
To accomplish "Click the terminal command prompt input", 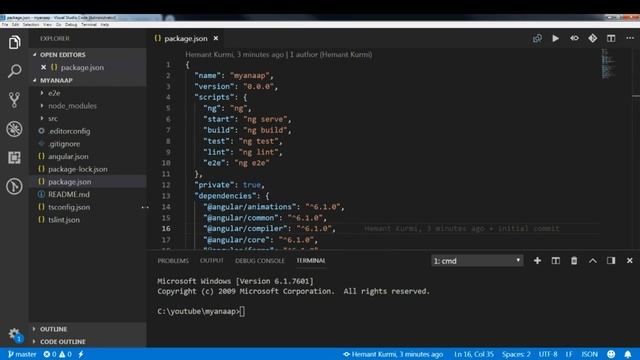I will click(242, 311).
